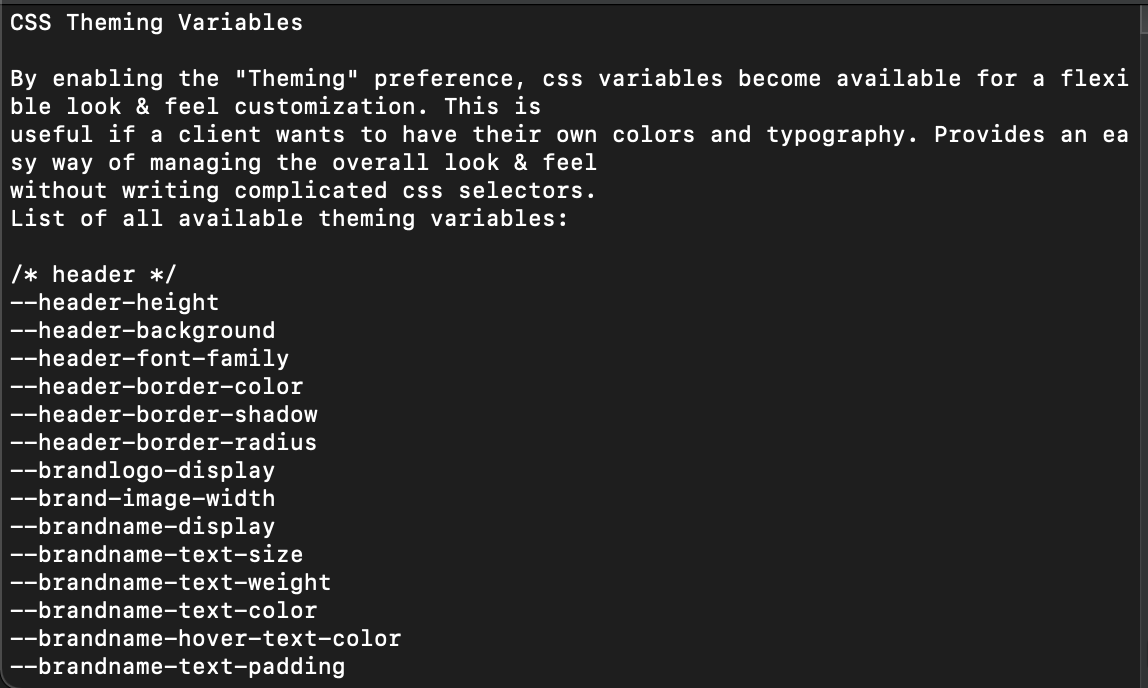
Task: Click on --brandname-text-size line
Action: (156, 554)
